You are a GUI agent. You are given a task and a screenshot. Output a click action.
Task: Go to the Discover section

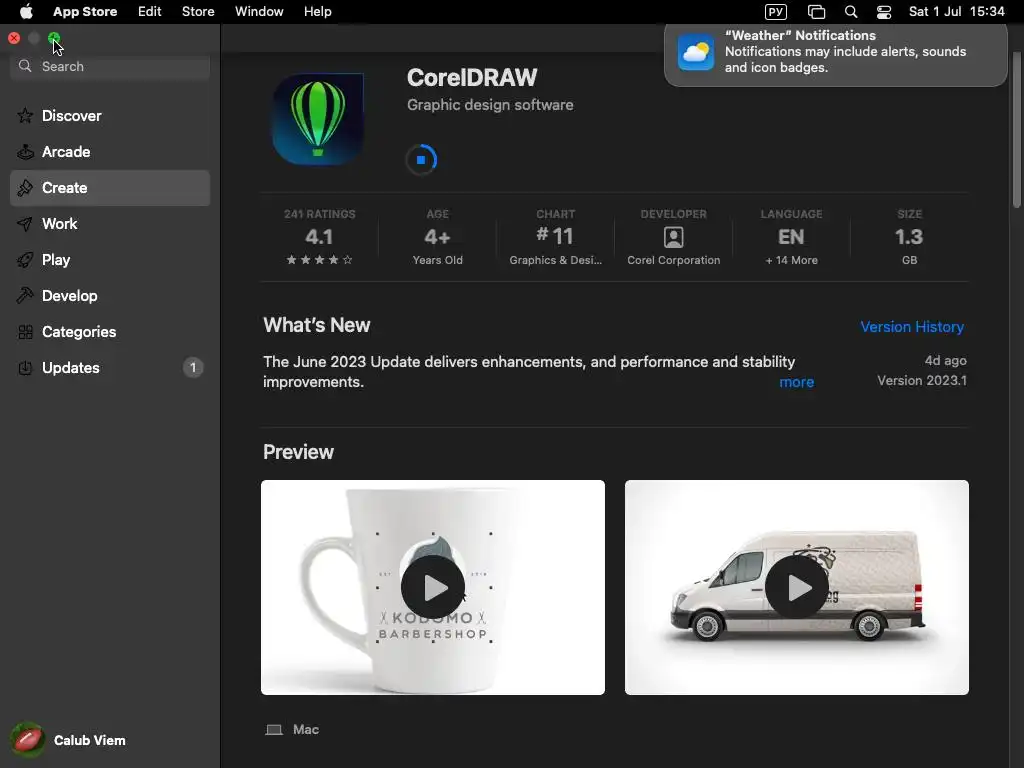coord(110,116)
